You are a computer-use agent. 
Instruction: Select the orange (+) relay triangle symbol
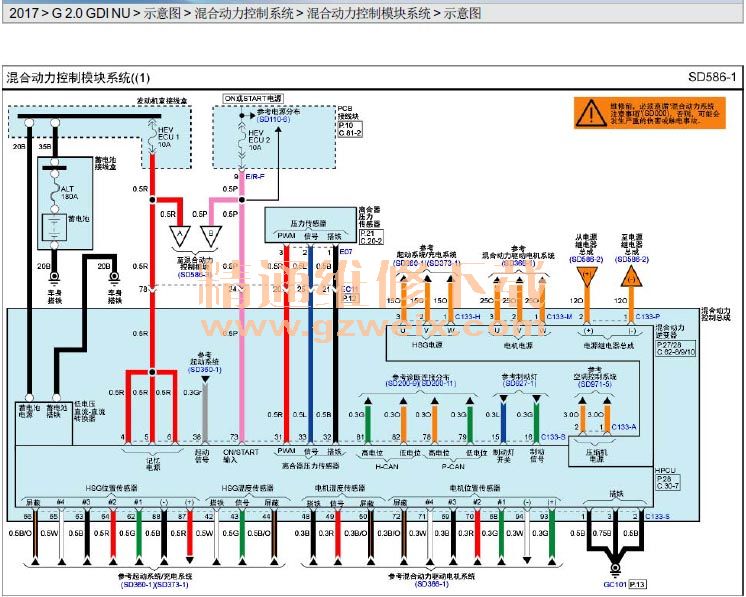[x=587, y=277]
